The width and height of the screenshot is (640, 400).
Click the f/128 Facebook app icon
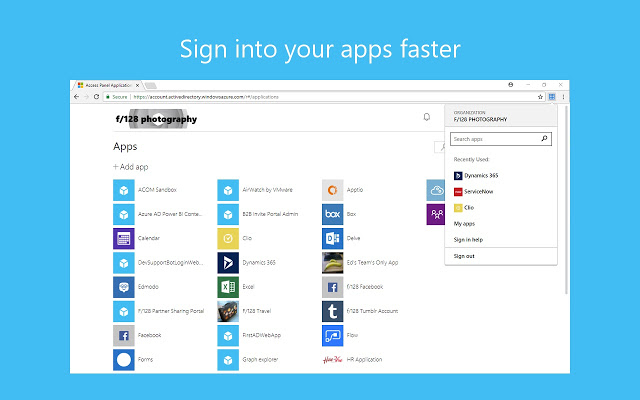tap(333, 287)
